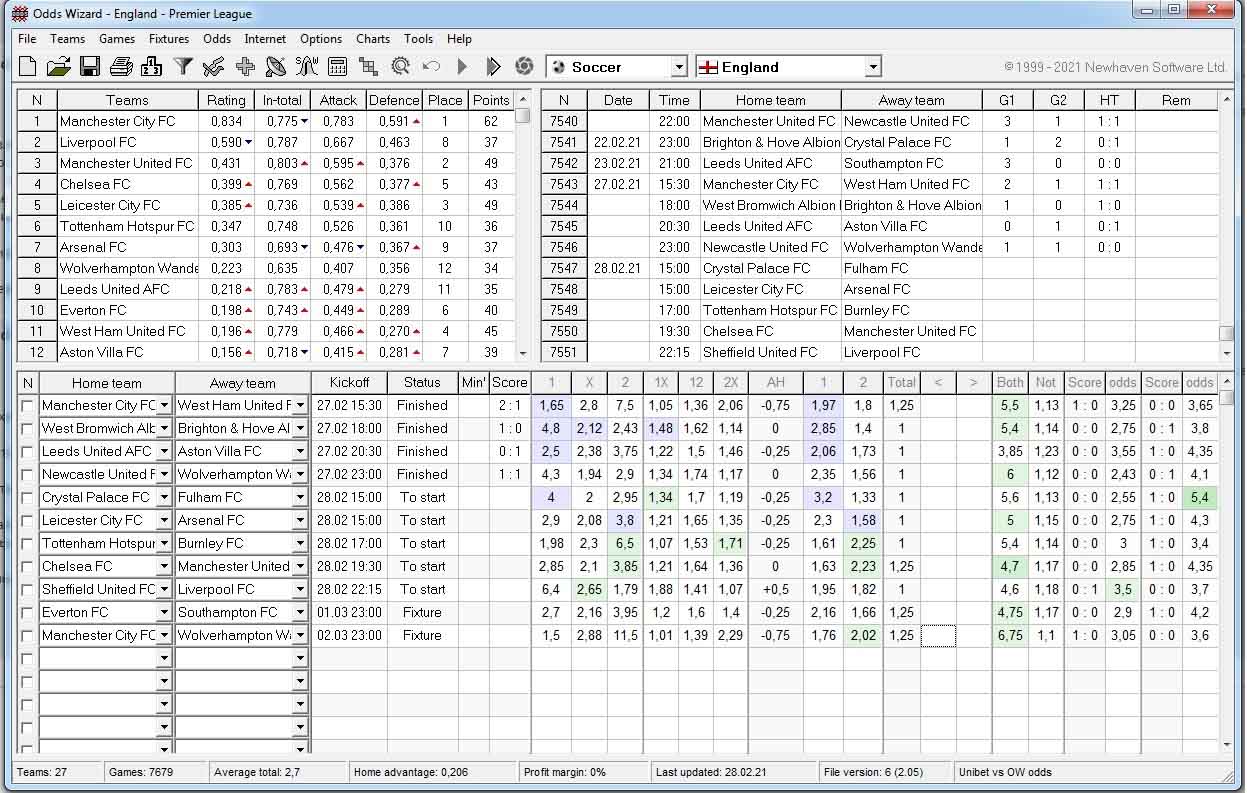1247x793 pixels.
Task: Expand Everton FC home team dropdown
Action: coord(164,613)
